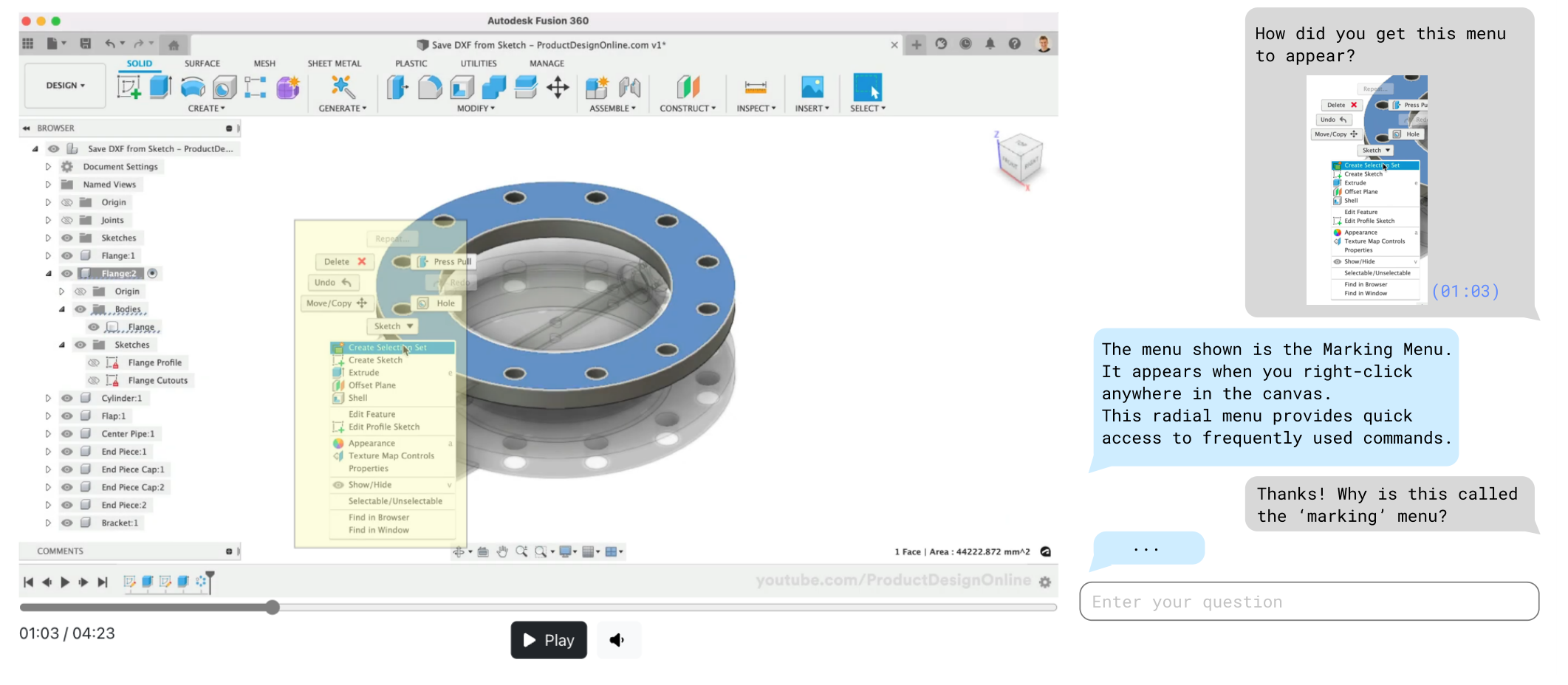Select the Press Pull modify icon
1568x685 pixels.
[397, 87]
